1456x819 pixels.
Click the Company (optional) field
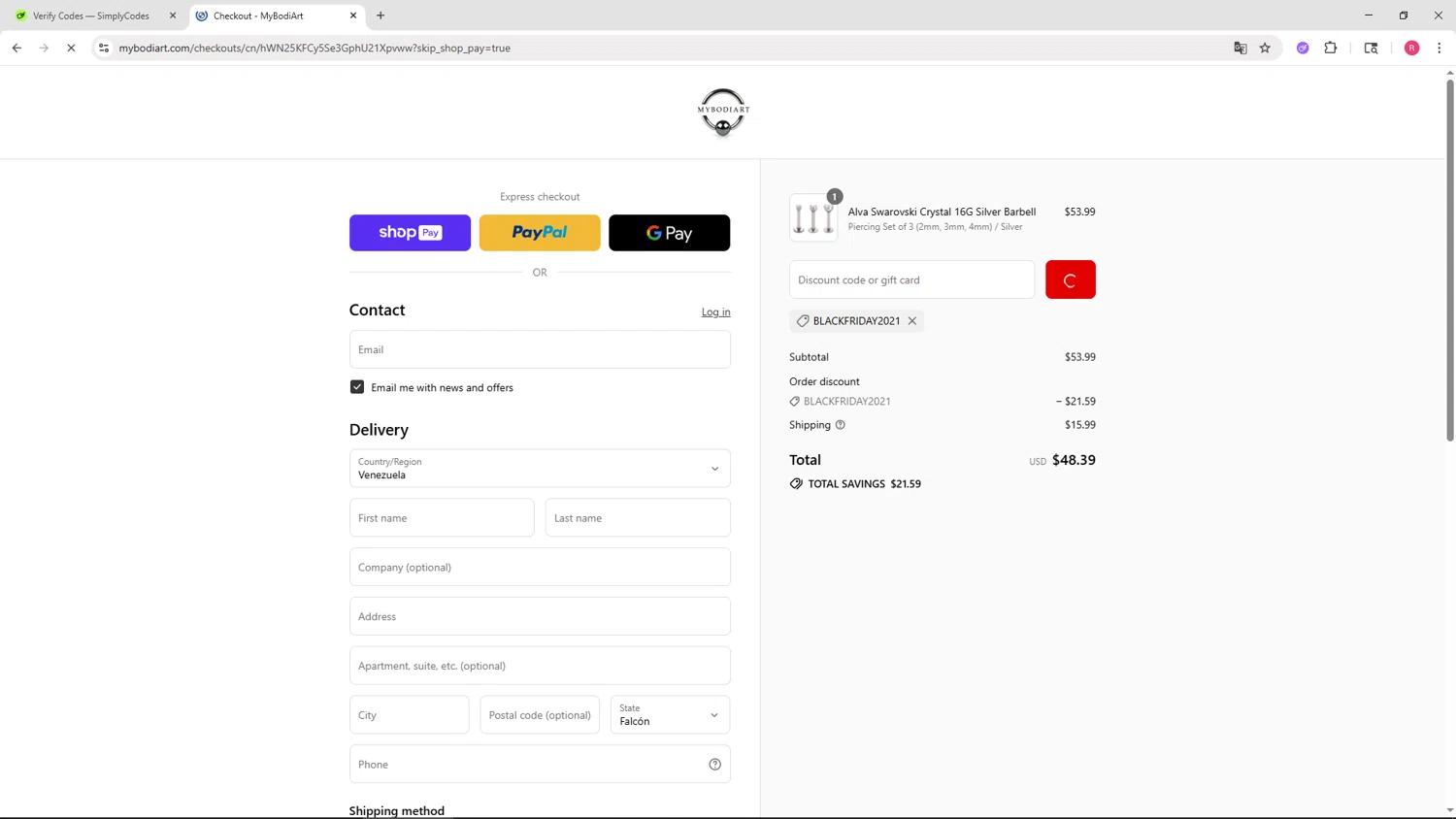540,568
